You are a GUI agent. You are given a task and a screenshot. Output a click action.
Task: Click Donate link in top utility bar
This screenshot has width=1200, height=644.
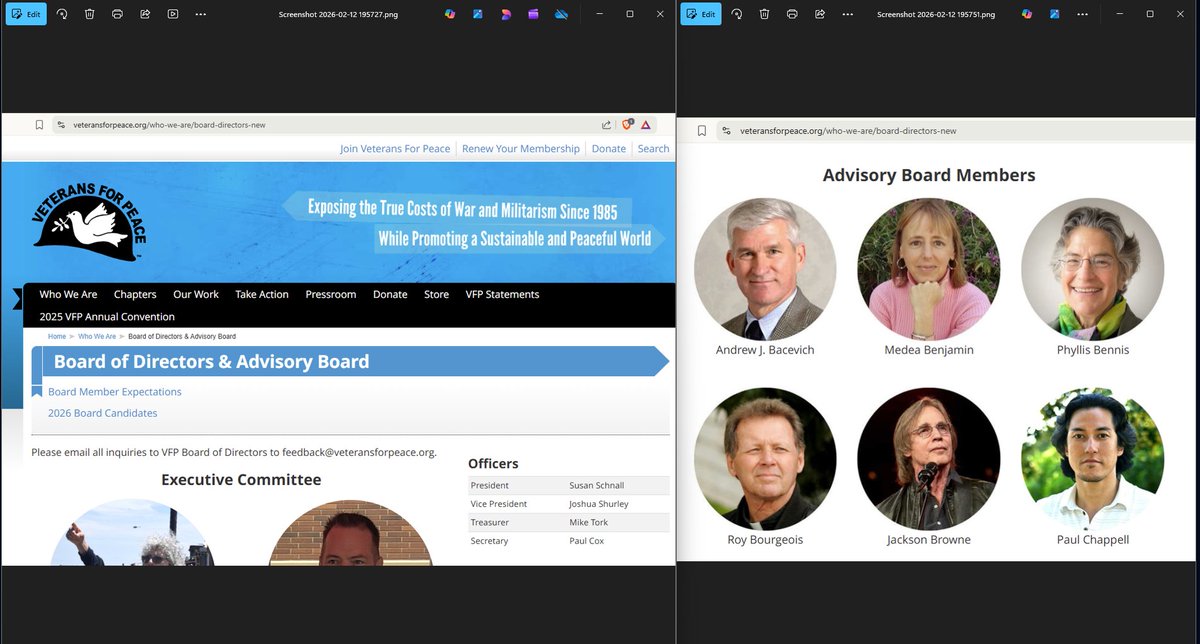tap(609, 149)
